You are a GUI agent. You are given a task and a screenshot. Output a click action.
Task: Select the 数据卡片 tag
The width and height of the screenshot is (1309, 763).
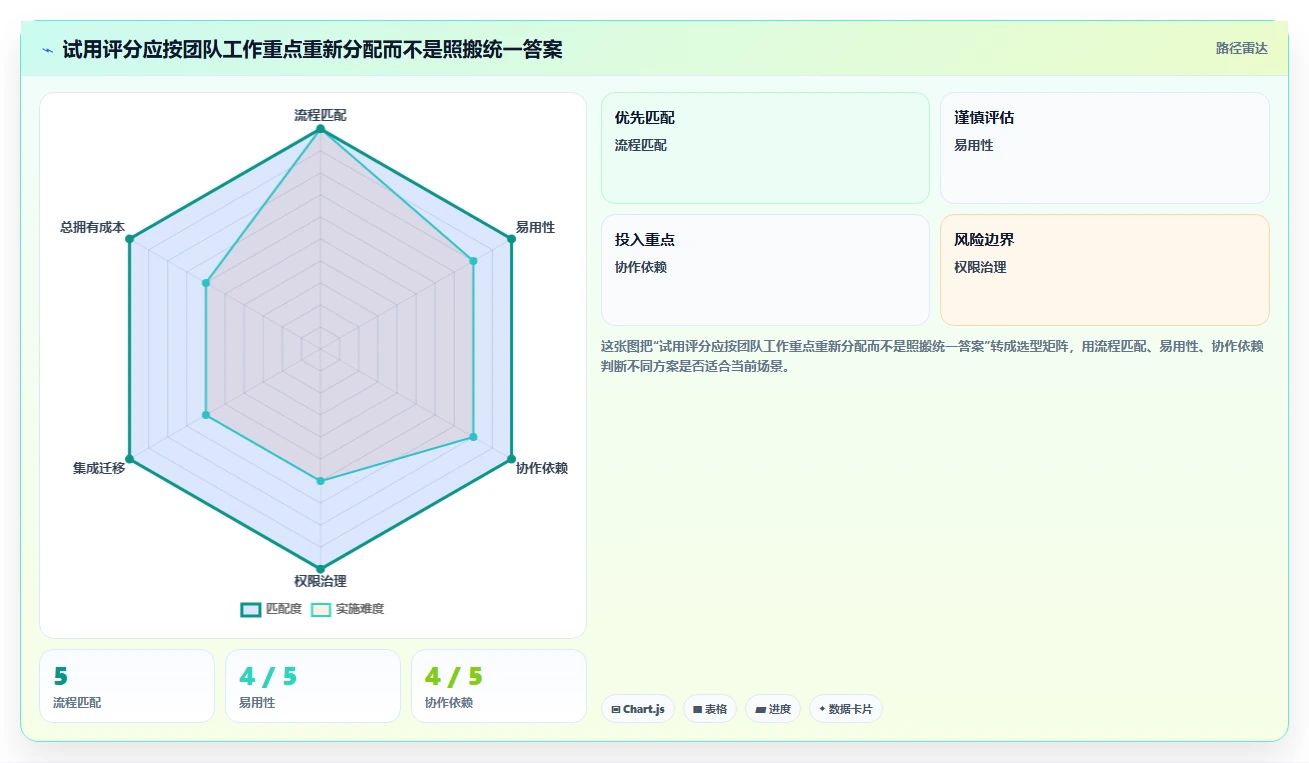pos(846,709)
